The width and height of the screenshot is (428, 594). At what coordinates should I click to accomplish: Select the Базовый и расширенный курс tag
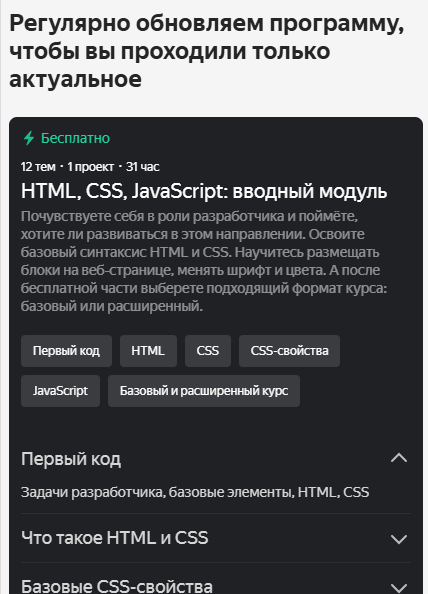coord(204,391)
